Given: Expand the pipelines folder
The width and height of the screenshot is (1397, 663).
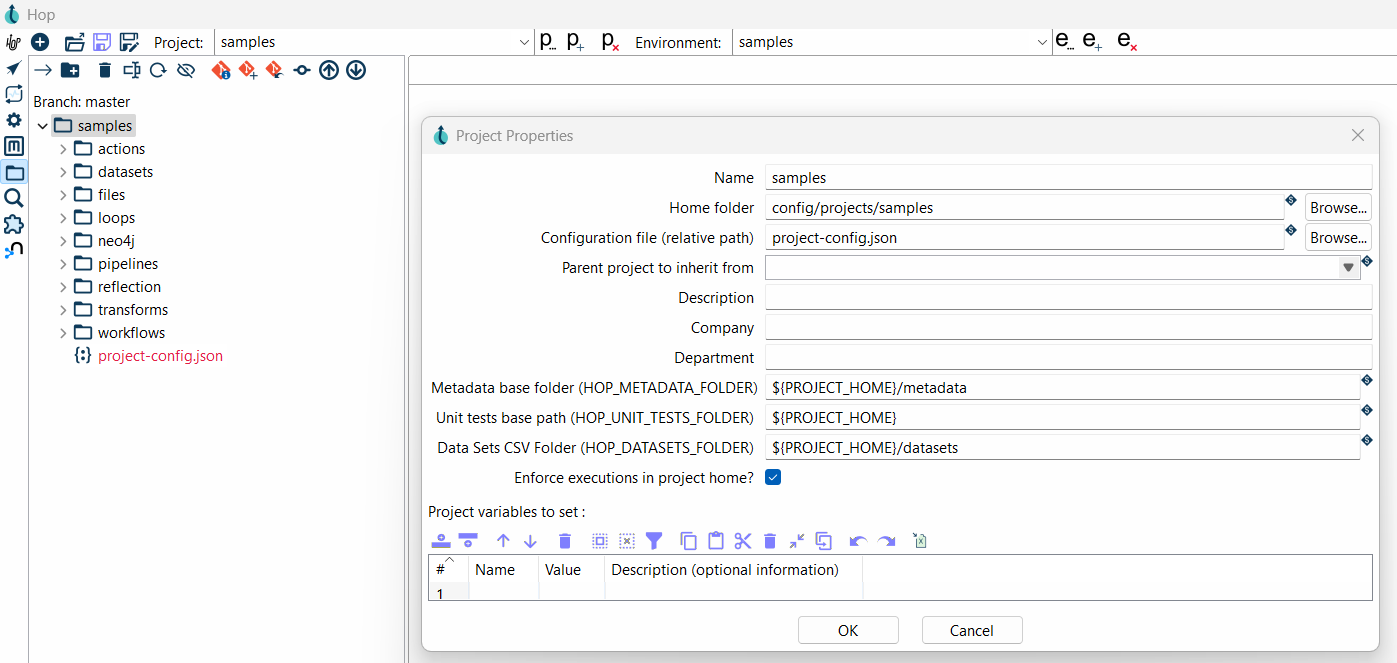Looking at the screenshot, I should point(63,264).
